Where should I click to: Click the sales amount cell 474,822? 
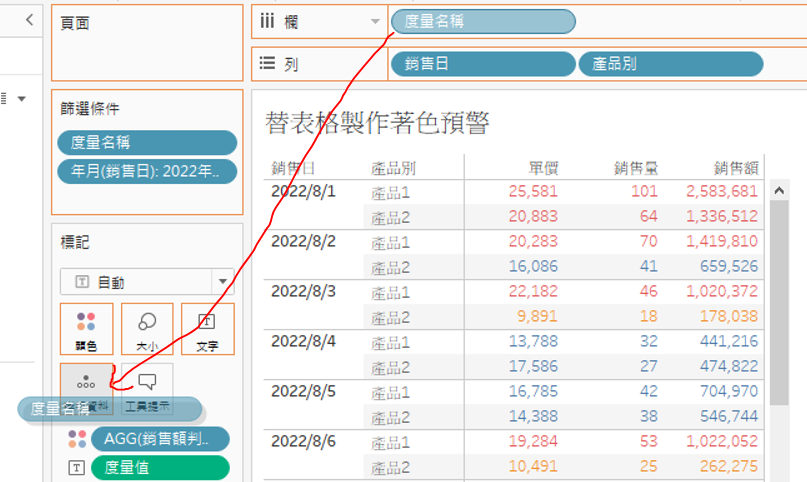coord(729,366)
